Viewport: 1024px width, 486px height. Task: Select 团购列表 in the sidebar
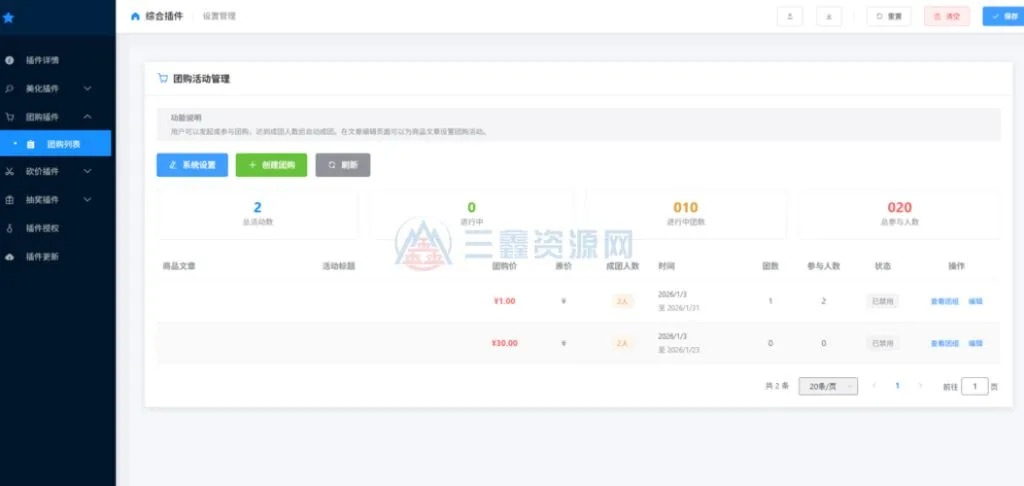[64, 144]
